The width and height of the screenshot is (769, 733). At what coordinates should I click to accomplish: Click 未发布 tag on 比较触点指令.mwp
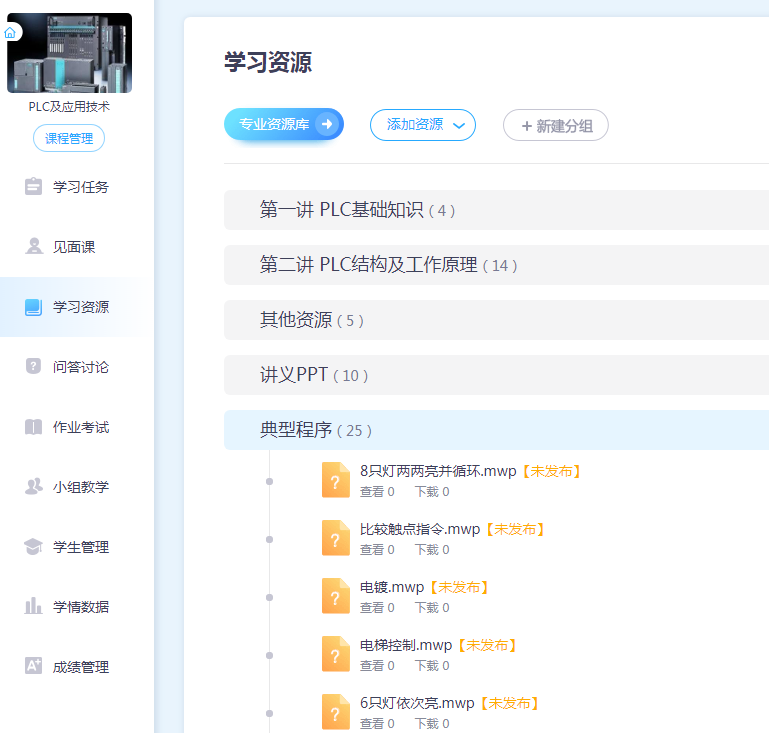[x=515, y=529]
